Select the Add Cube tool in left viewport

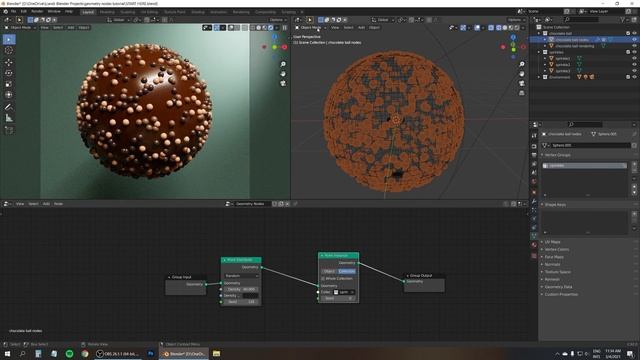(9, 130)
